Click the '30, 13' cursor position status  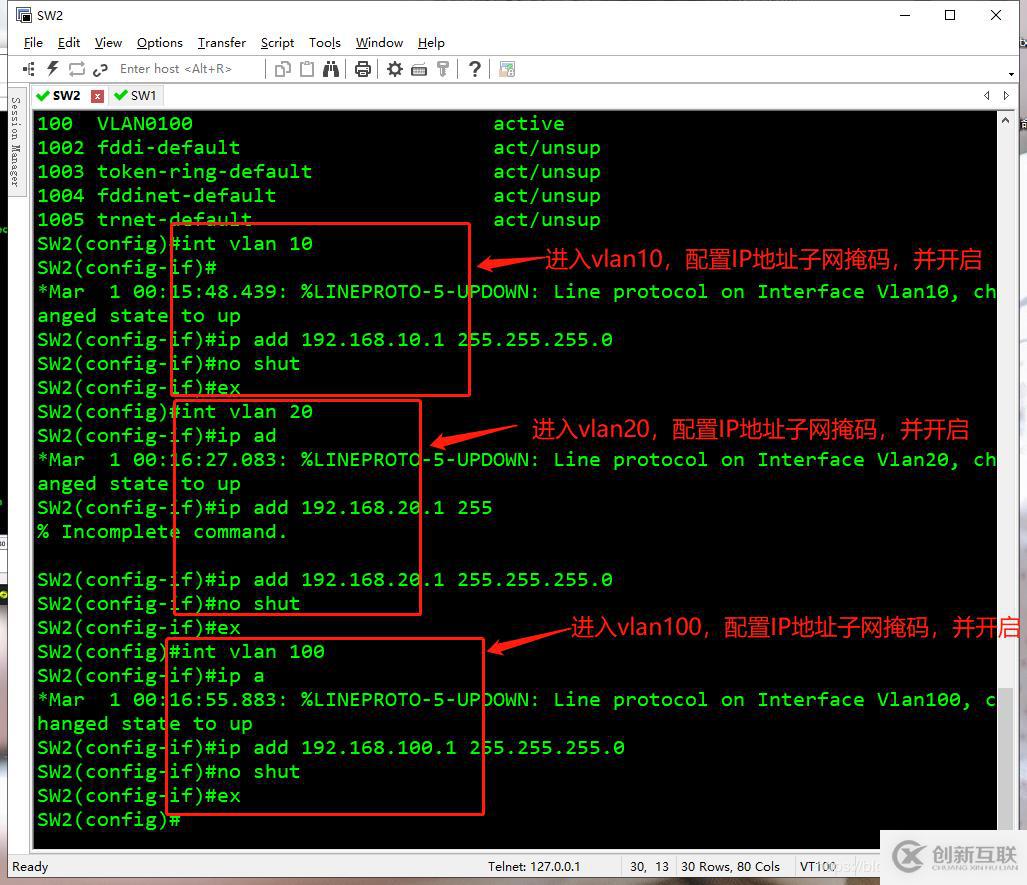(x=649, y=866)
